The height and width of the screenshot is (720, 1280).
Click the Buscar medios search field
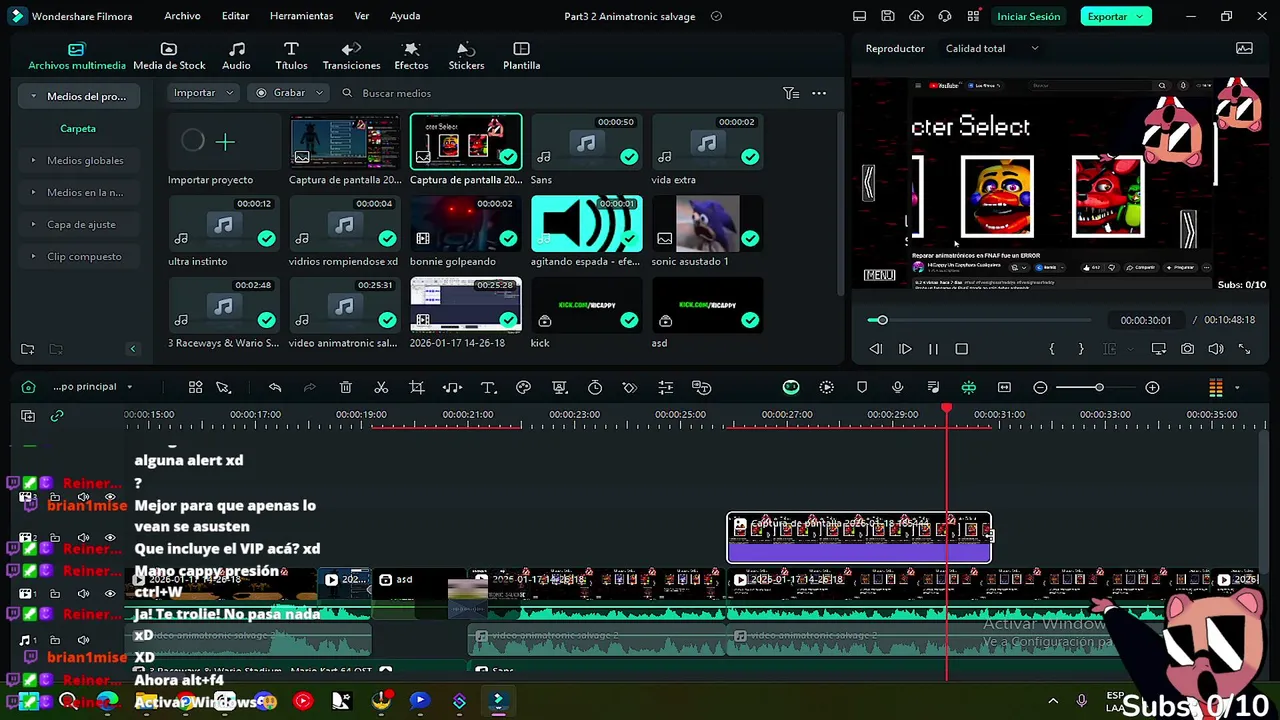[396, 93]
